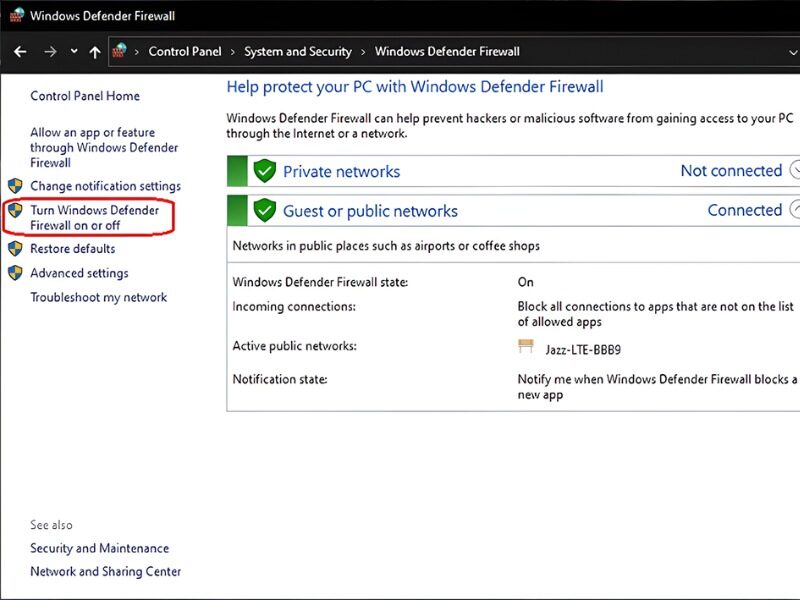Image resolution: width=800 pixels, height=600 pixels.
Task: Click the green shield beside Guest or public networks
Action: click(264, 210)
